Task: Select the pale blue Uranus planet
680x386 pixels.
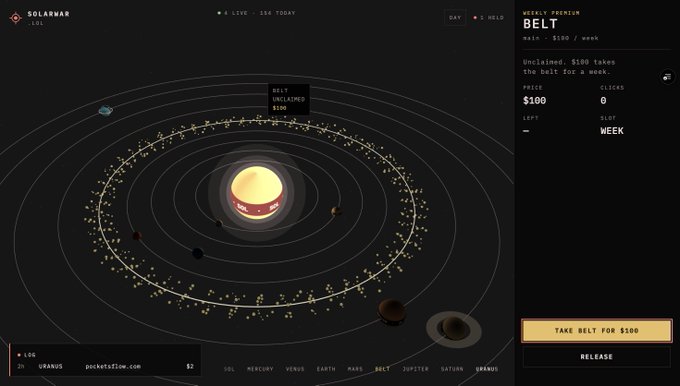Action: (105, 111)
